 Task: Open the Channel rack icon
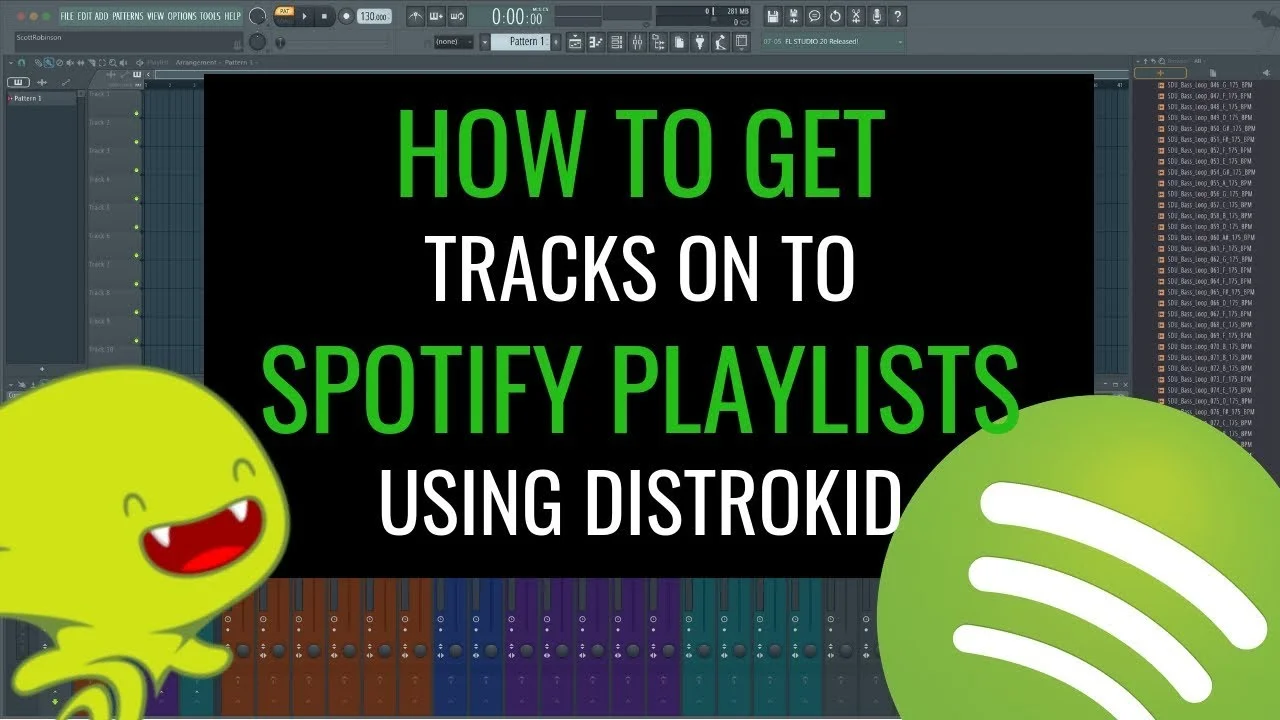(617, 42)
